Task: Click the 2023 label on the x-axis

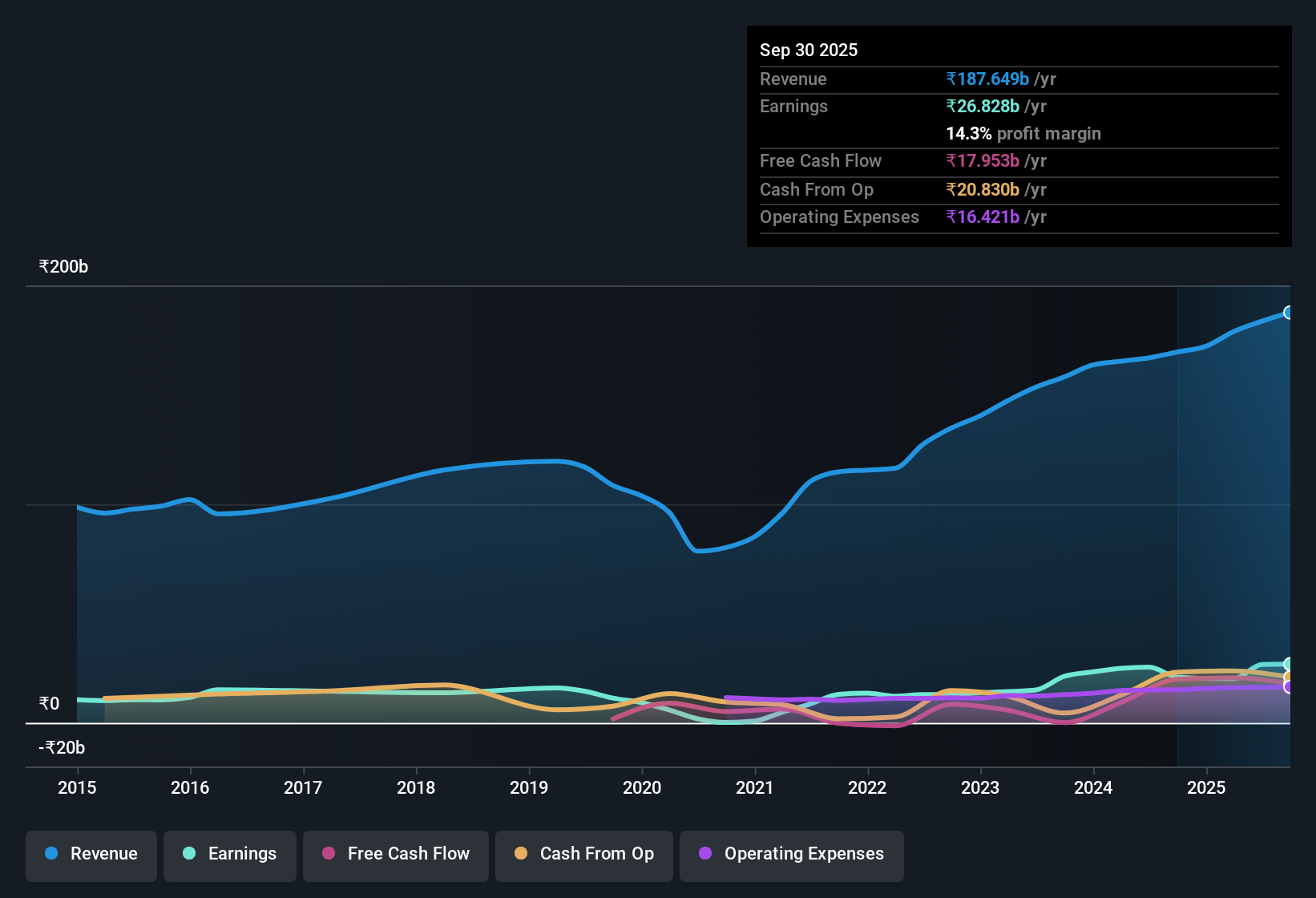Action: tap(980, 788)
